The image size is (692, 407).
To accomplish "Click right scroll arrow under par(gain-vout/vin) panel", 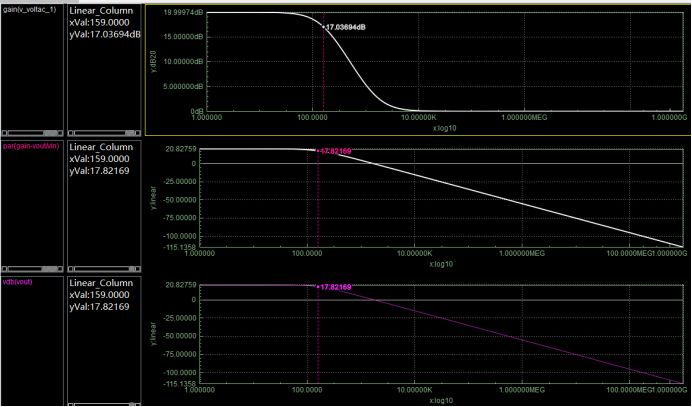I will coord(60,269).
